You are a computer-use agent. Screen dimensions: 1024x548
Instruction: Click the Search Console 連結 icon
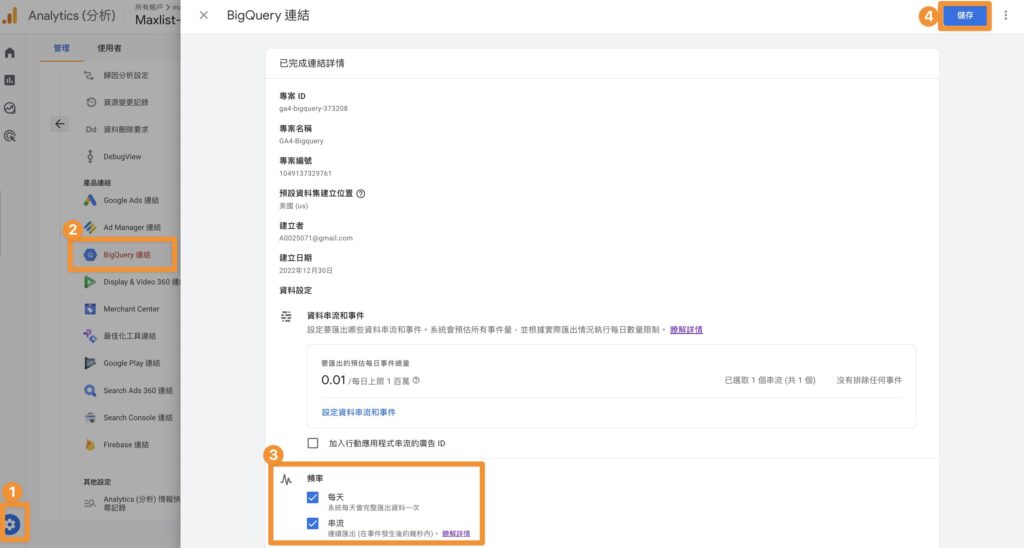[x=90, y=417]
